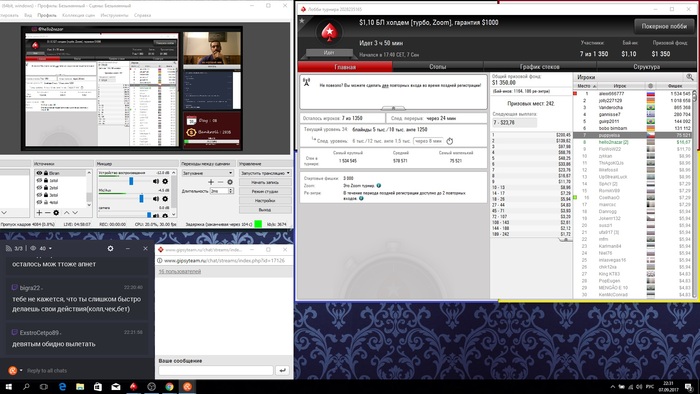Click the Покерное лобби button
The height and width of the screenshot is (394, 700).
(664, 26)
